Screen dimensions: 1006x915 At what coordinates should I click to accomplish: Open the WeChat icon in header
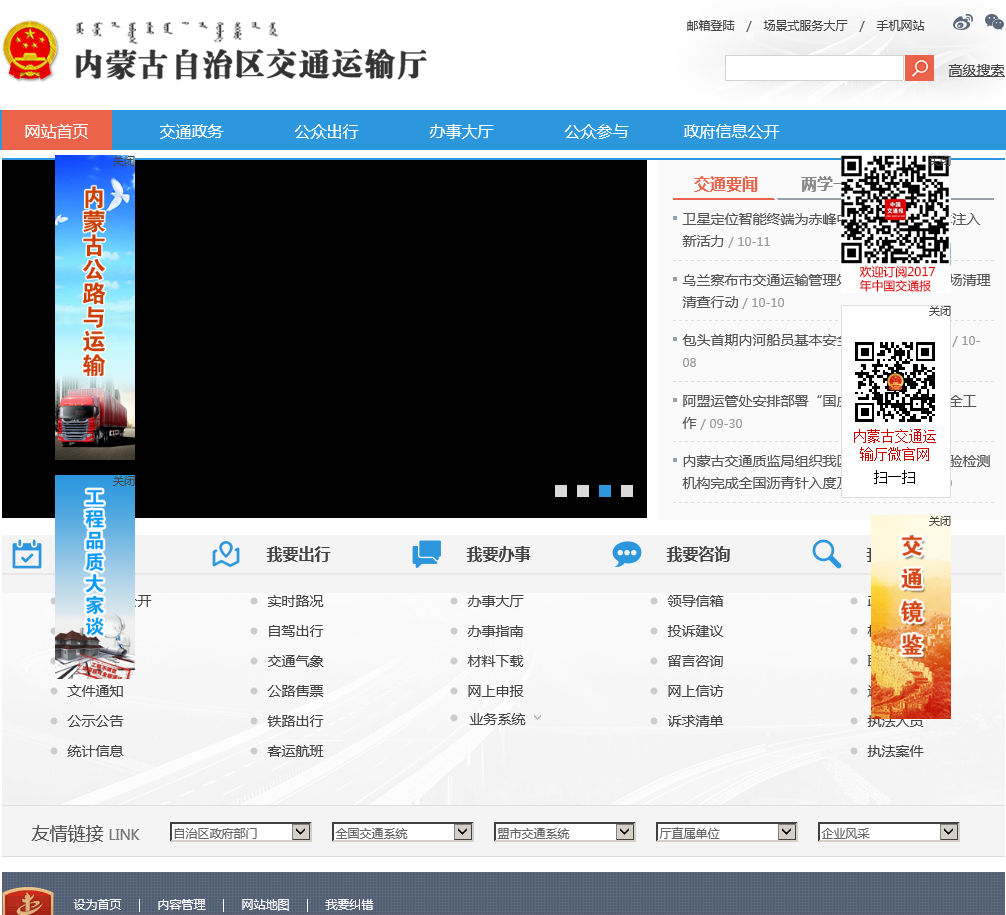click(x=993, y=23)
